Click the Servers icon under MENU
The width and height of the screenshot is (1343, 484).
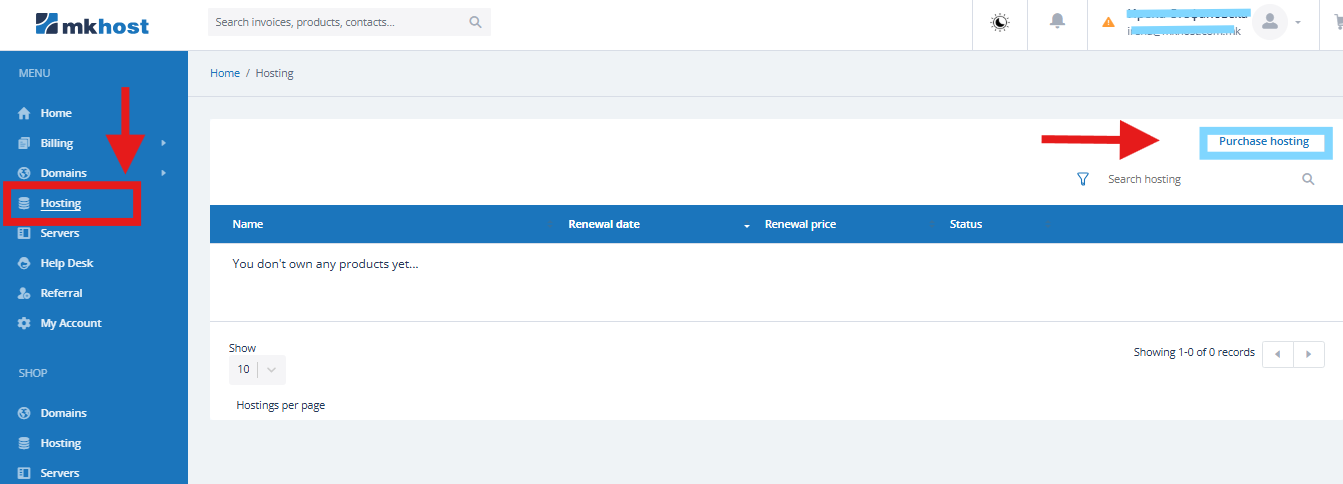click(x=24, y=233)
